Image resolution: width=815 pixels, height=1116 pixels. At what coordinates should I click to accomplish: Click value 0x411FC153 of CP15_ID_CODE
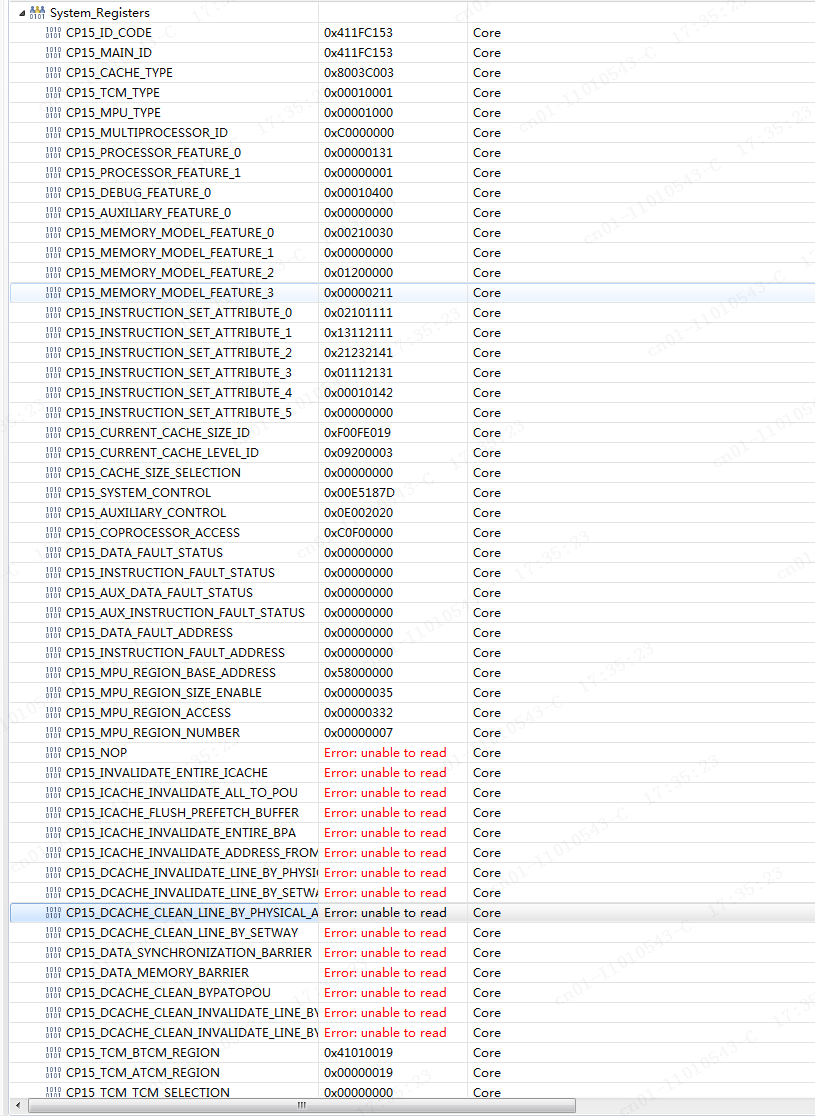coord(358,33)
